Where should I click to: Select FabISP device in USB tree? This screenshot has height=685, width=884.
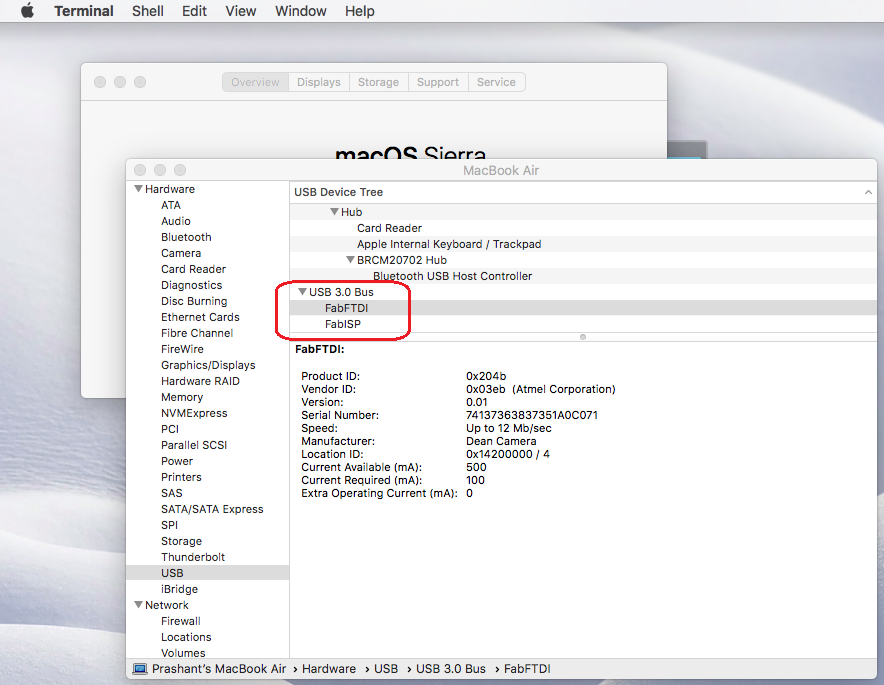[x=343, y=324]
